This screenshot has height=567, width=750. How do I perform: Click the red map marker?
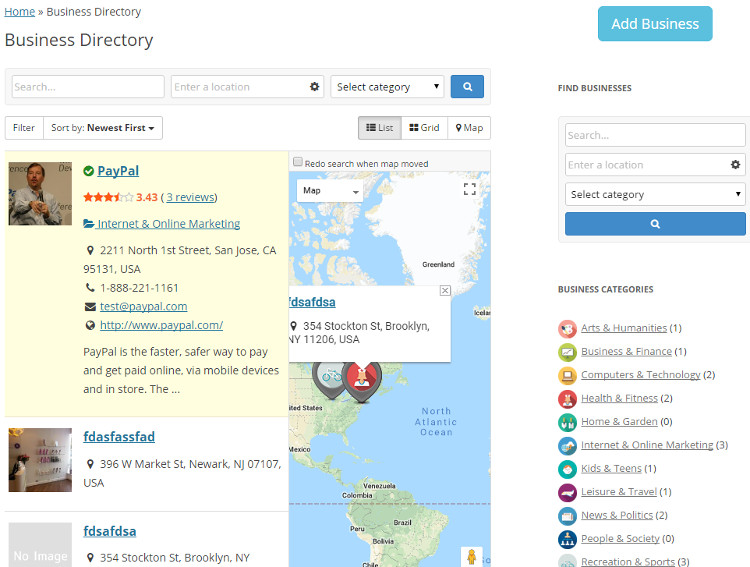coord(362,381)
